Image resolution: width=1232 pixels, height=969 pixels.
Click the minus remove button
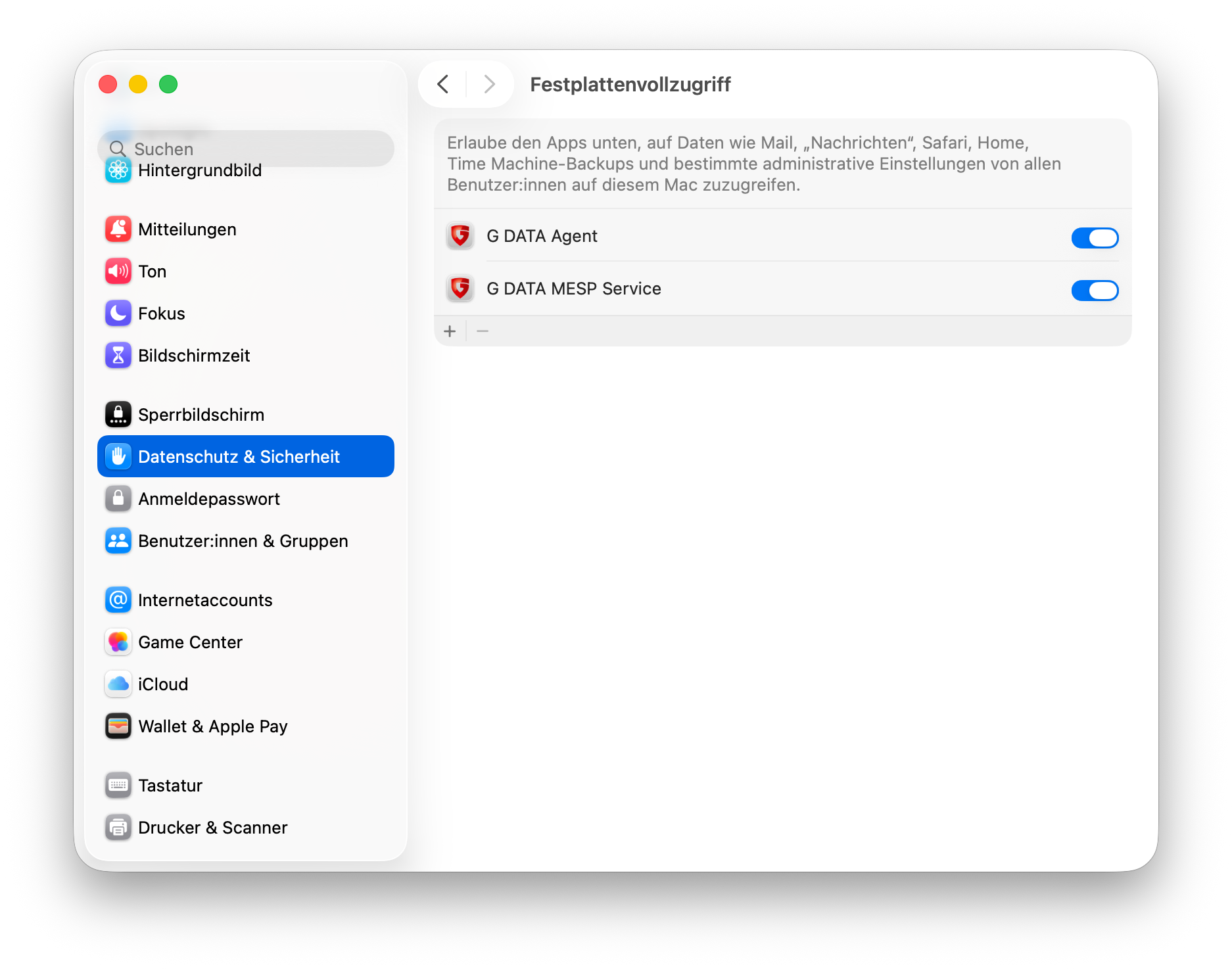coord(483,331)
